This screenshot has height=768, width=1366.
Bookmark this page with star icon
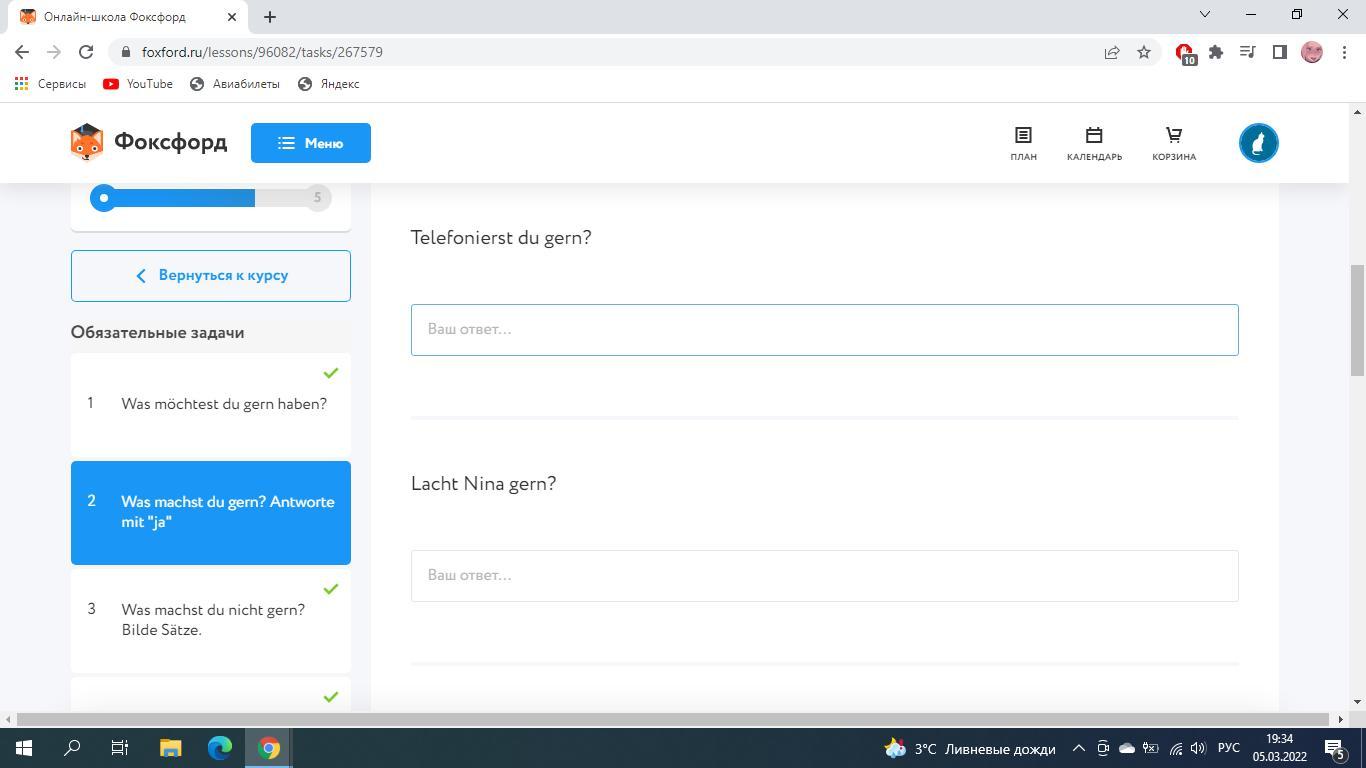(1144, 52)
